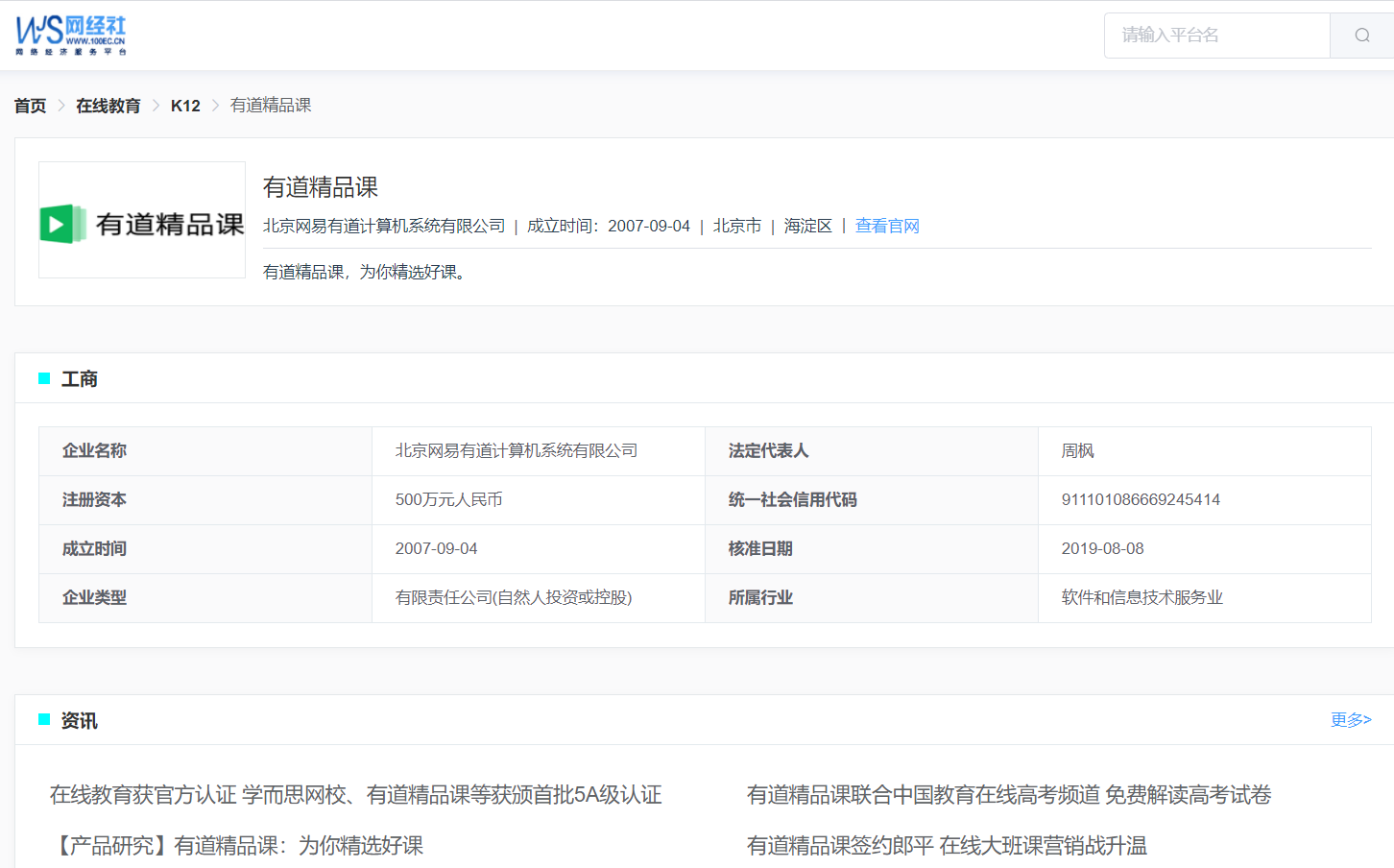
Task: Click the 有道精品课 logo thumbnail
Action: pyautogui.click(x=142, y=220)
